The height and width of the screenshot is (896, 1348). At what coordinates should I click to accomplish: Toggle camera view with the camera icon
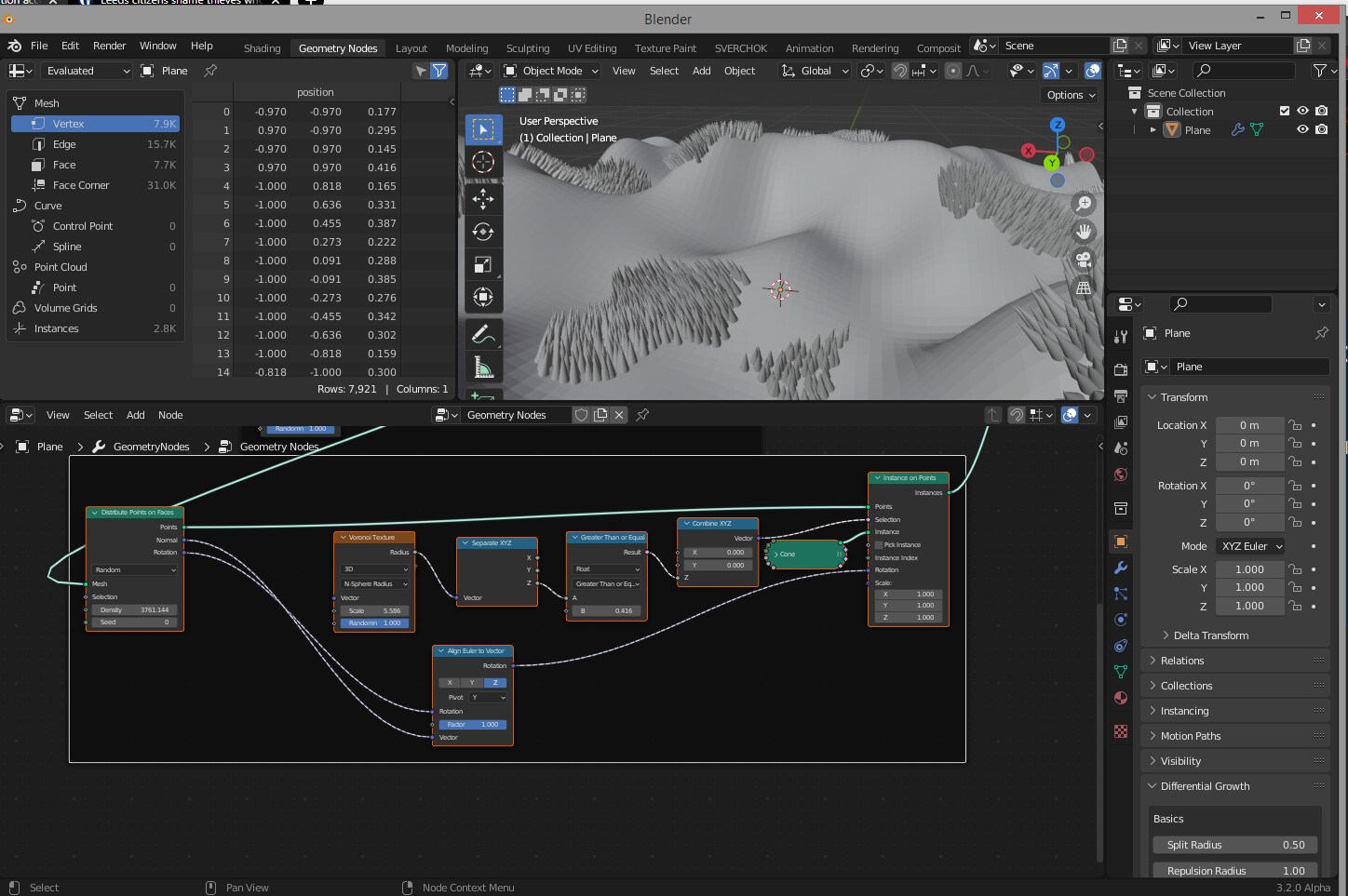(x=1084, y=260)
